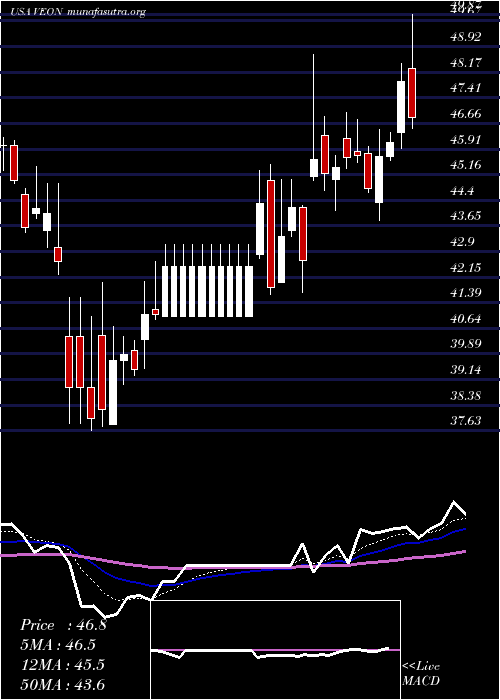Click the 38.38 price axis label
500x700 pixels.
coord(466,396)
